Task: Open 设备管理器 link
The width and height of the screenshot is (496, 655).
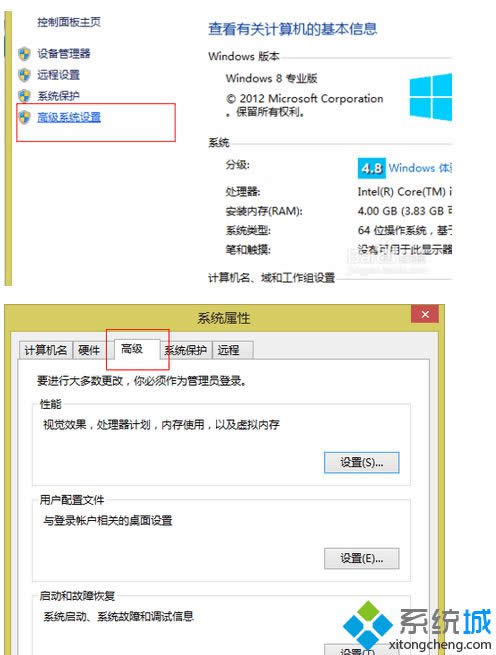Action: (64, 53)
